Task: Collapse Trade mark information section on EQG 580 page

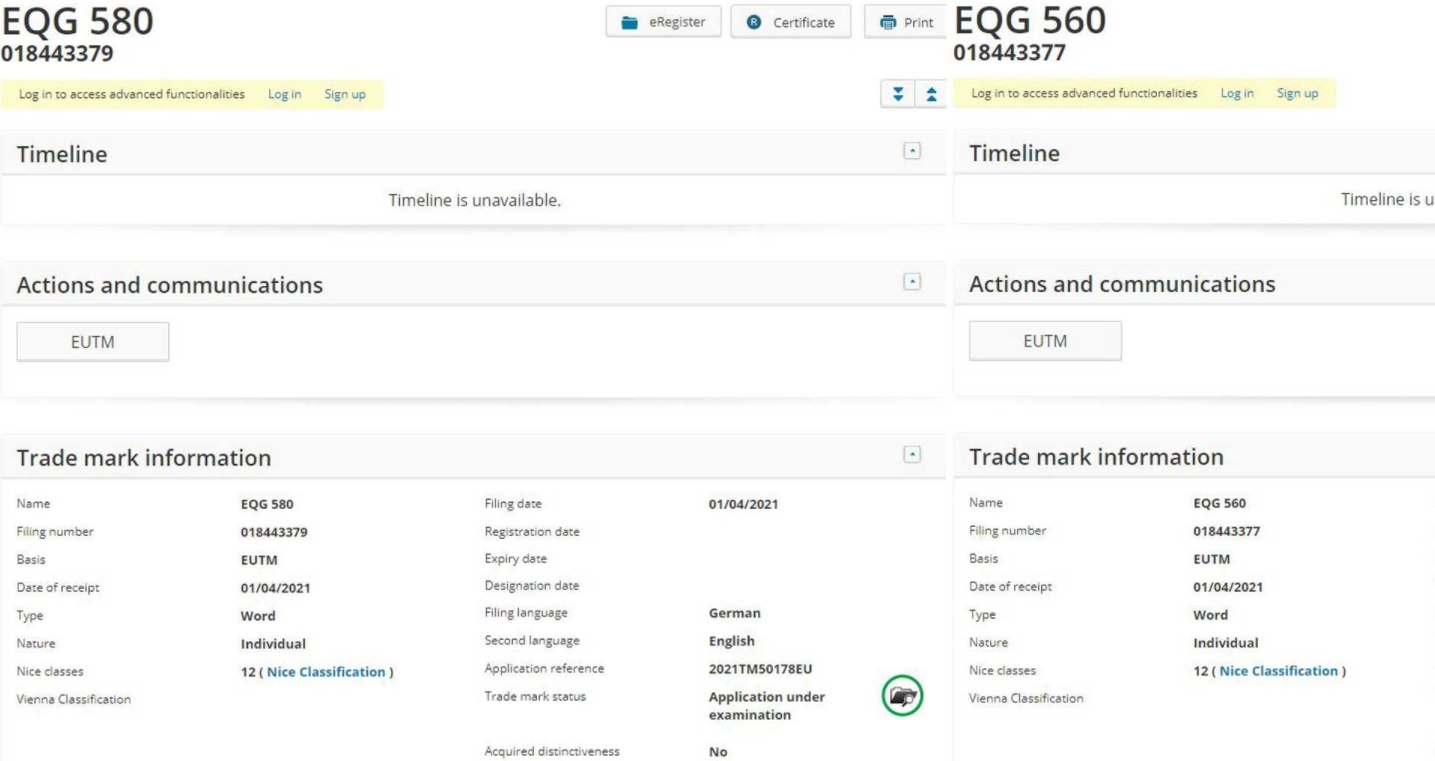Action: click(x=911, y=454)
